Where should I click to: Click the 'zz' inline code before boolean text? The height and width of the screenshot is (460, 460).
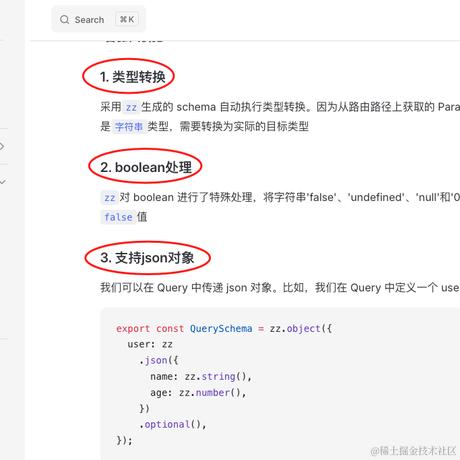tap(109, 198)
